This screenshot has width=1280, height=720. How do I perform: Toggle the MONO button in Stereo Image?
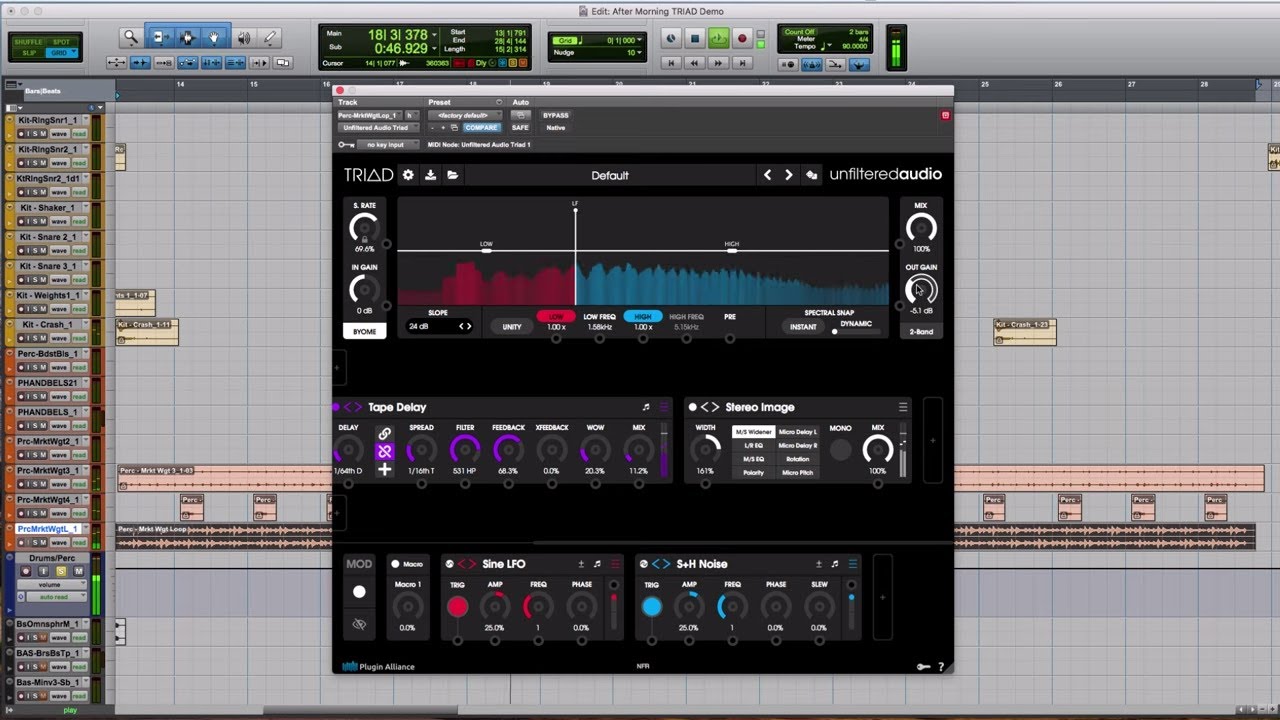[840, 449]
